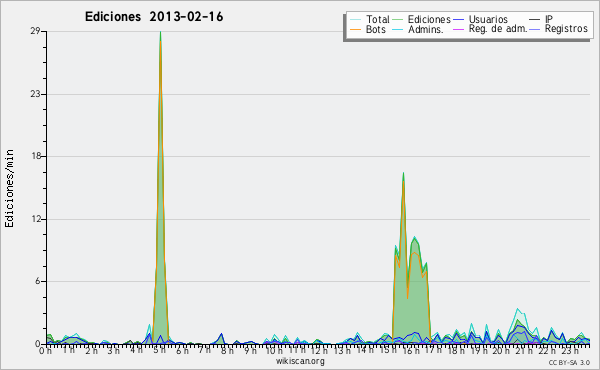Screen dimensions: 600x370
Task: Click the y-axis label 'Ediciones/min'
Action: 9,188
